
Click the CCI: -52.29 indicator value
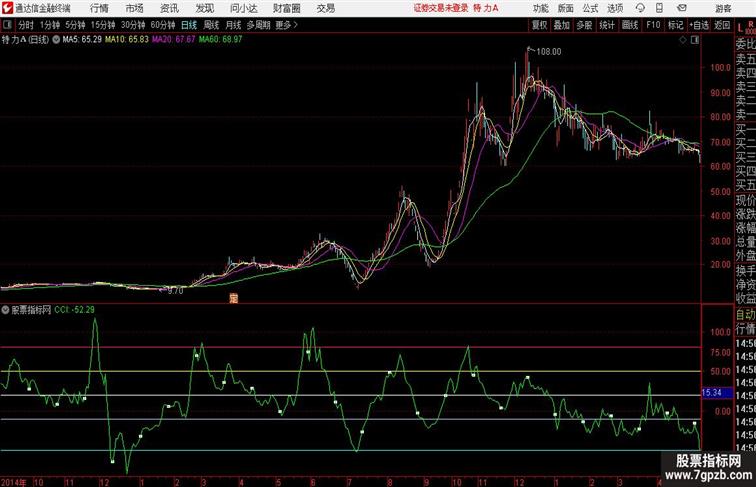pyautogui.click(x=74, y=310)
